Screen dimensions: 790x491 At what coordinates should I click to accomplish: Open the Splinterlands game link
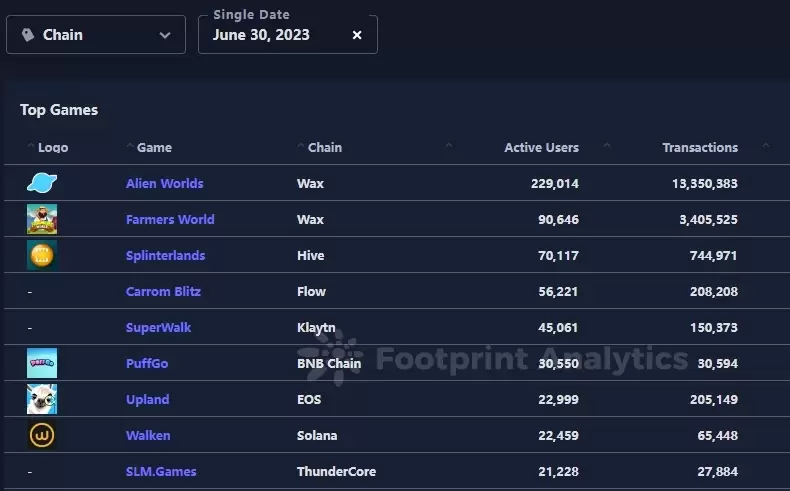[x=165, y=255]
